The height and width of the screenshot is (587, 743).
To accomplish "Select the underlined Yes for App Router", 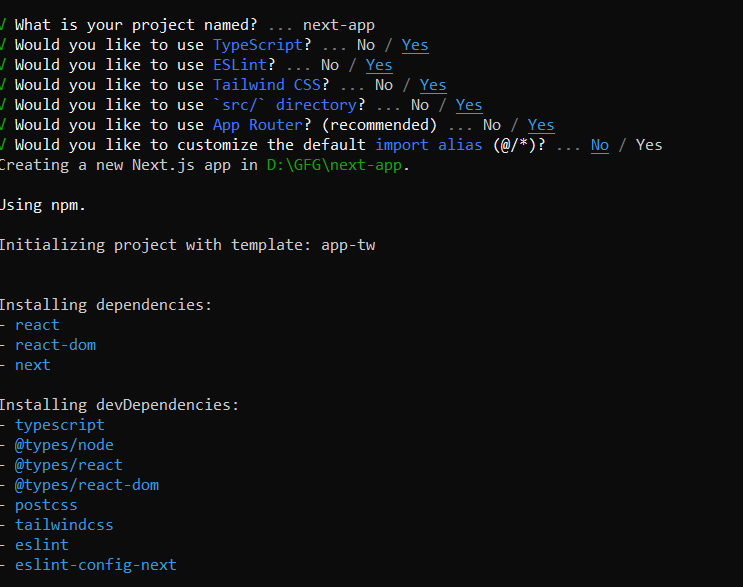I will click(541, 125).
